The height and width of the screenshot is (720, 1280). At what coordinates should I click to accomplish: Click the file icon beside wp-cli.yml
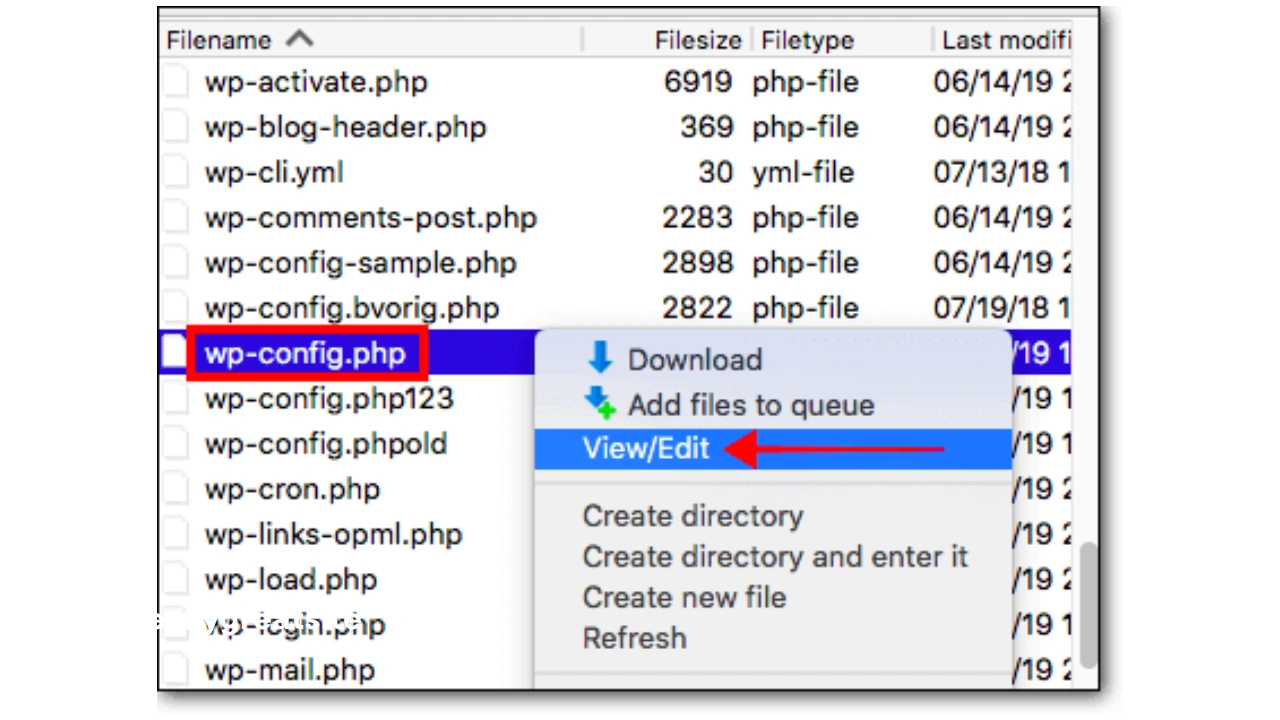(x=175, y=172)
